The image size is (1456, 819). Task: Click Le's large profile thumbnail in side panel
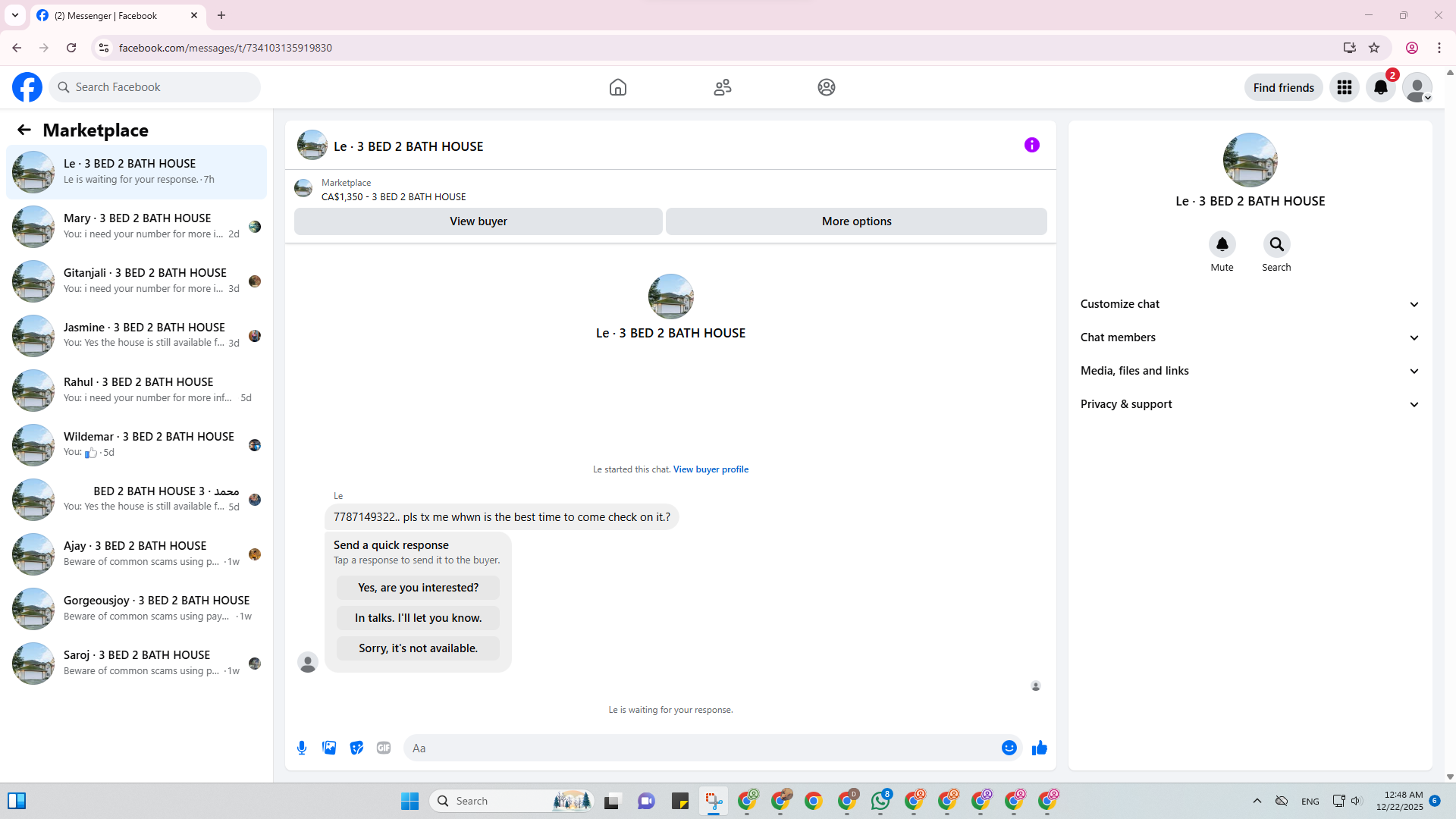click(1250, 160)
